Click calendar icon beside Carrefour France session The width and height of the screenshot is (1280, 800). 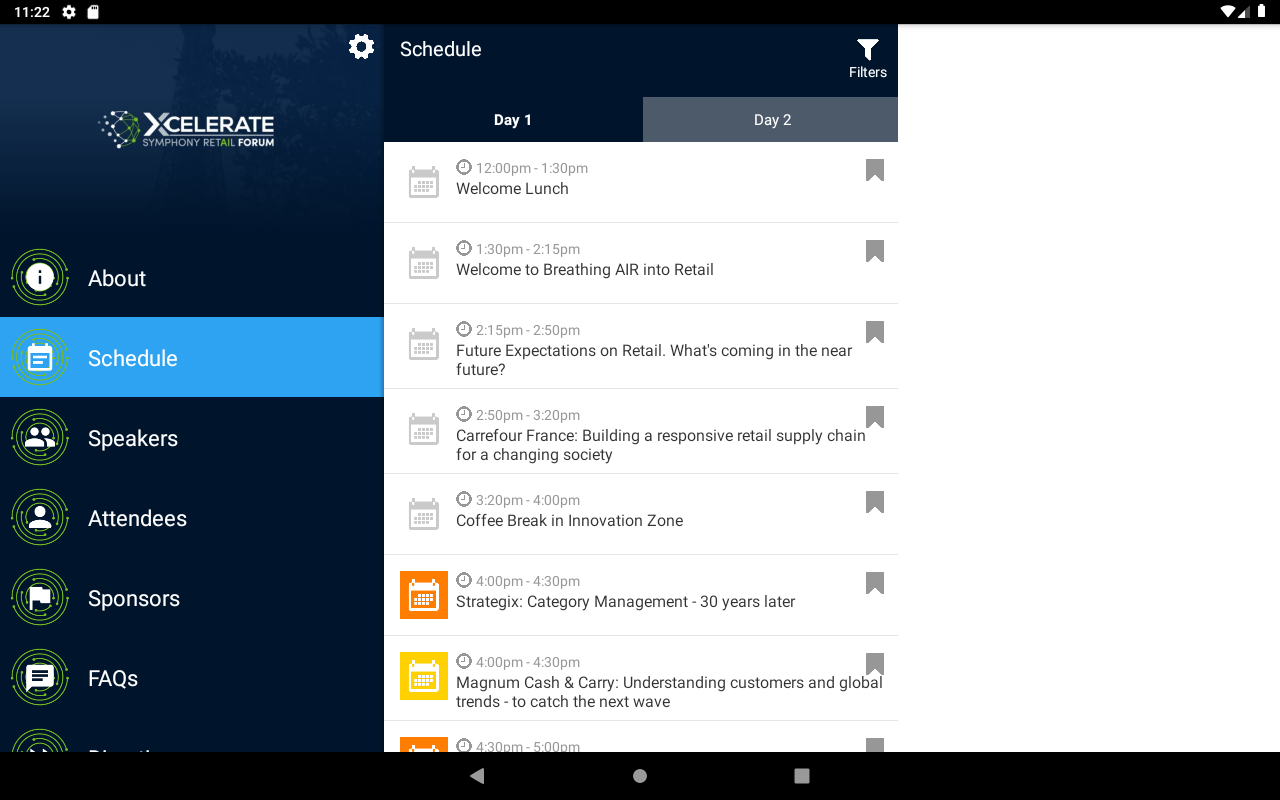424,429
